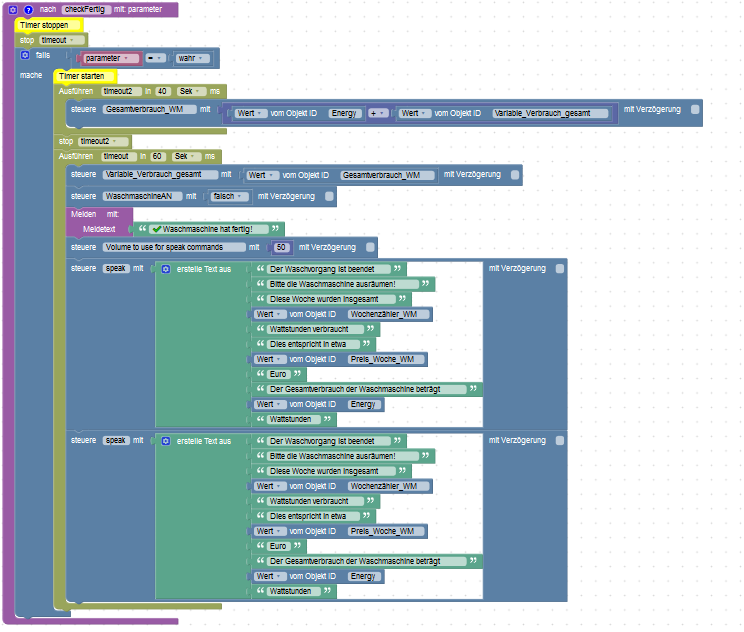Toggle mit Verzögerung on Gesamtverbrauch_WM steuere block
Image resolution: width=744 pixels, height=632 pixels.
point(695,110)
